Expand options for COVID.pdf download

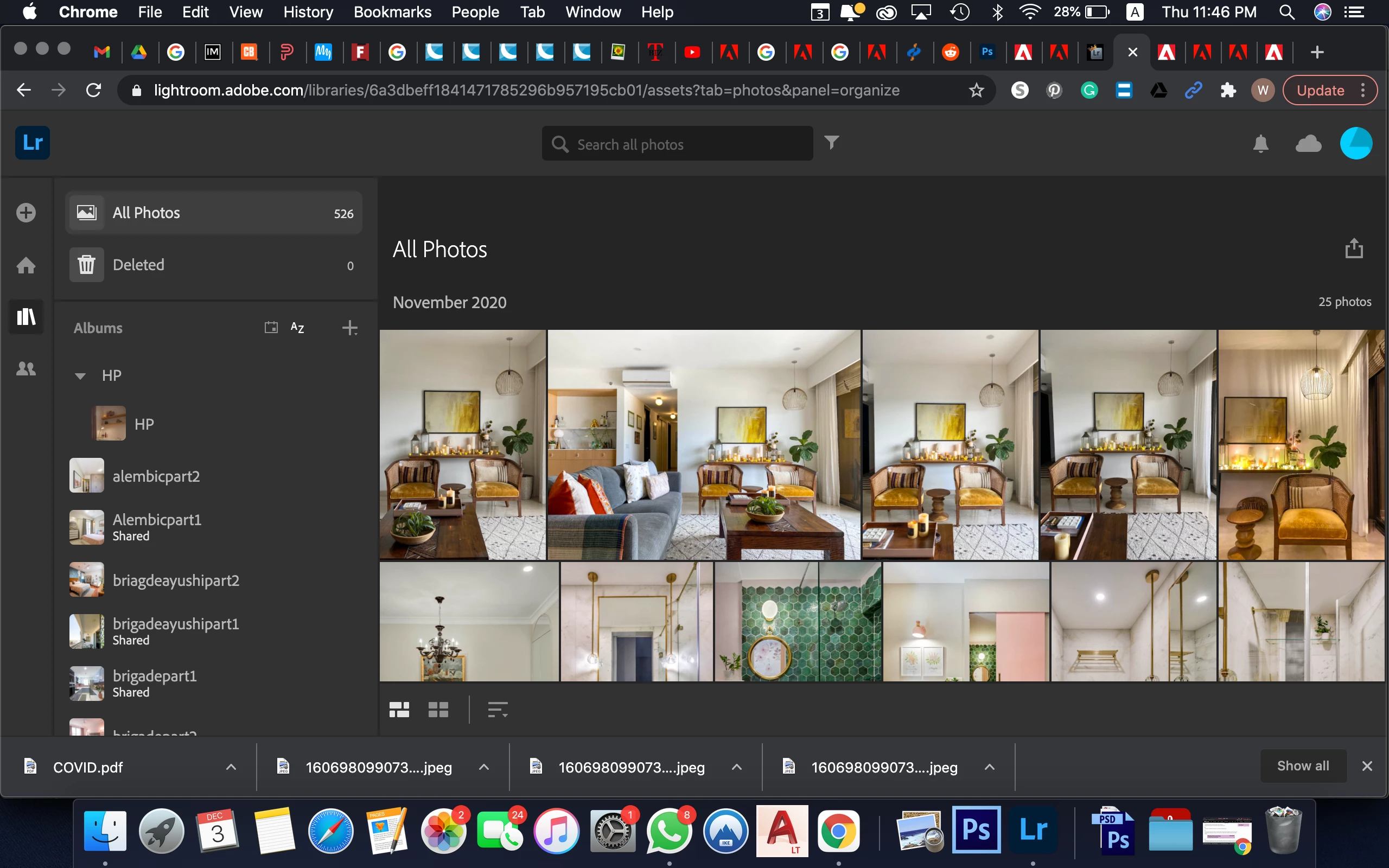click(x=231, y=767)
